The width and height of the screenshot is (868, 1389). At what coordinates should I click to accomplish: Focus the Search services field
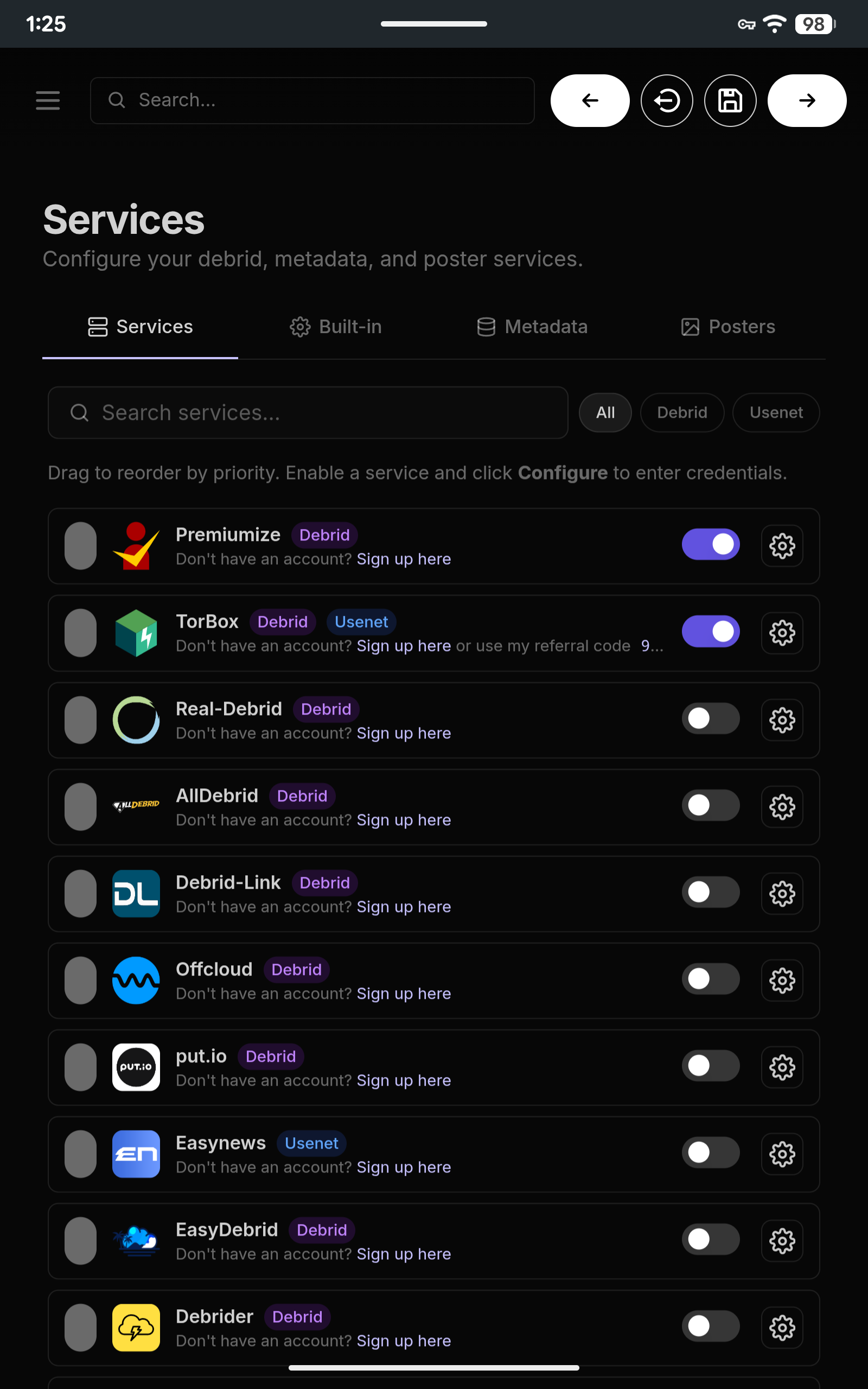[308, 413]
